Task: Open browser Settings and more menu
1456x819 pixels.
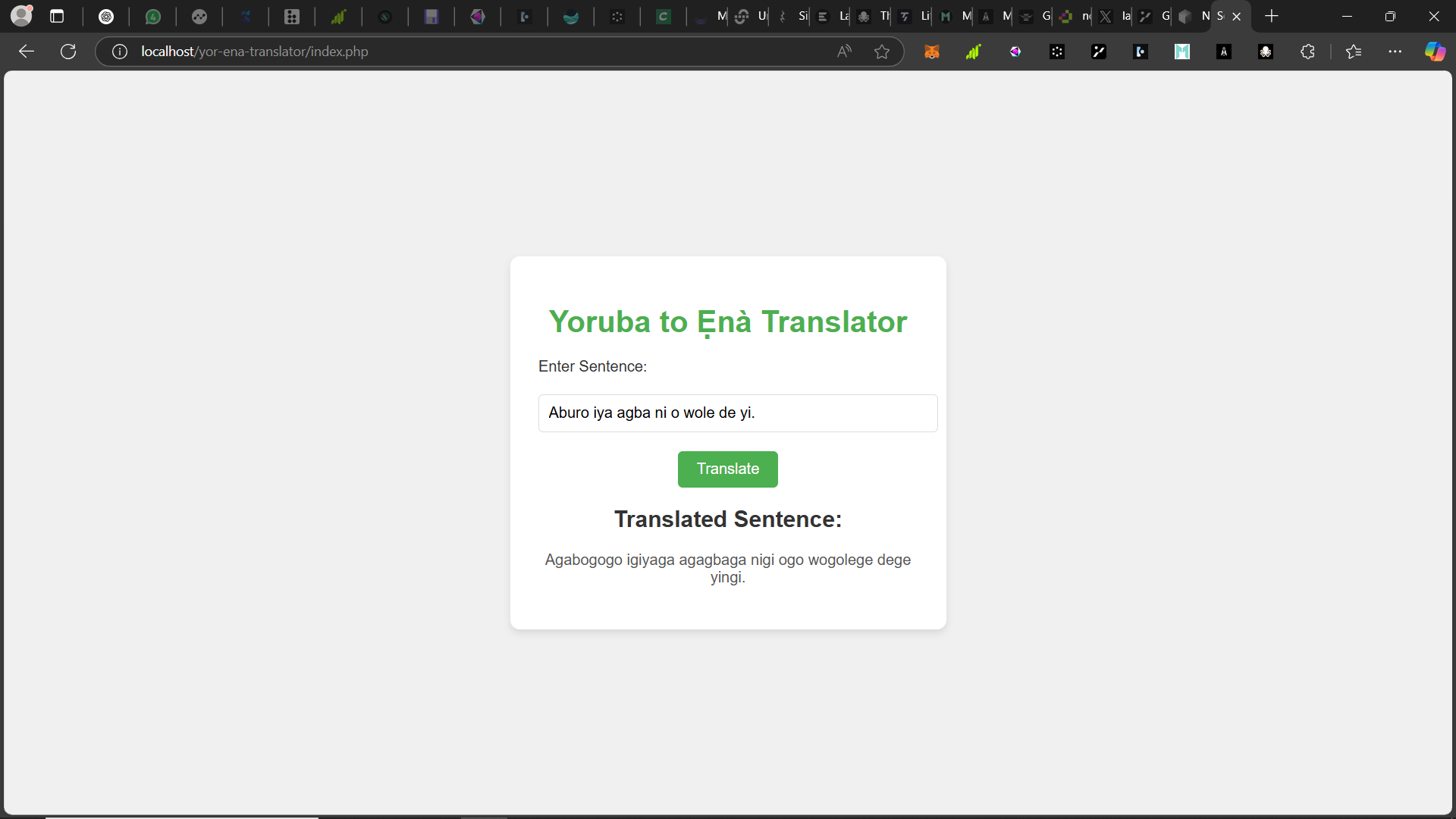Action: [1395, 52]
